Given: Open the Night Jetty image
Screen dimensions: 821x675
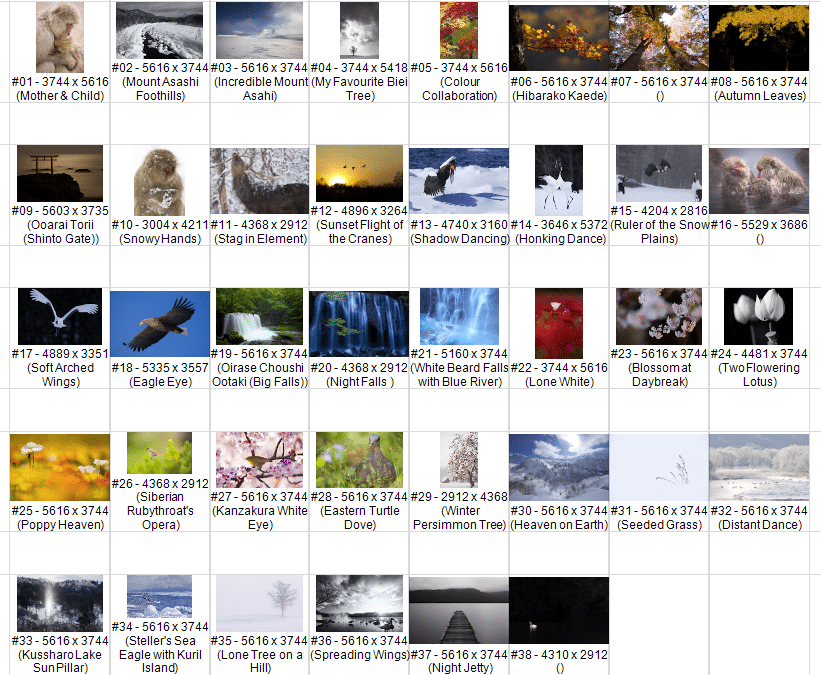Looking at the screenshot, I should click(x=459, y=611).
